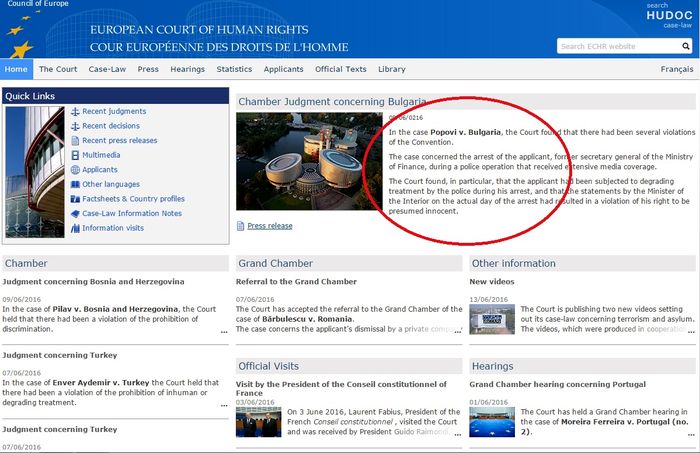Click the icon beside Factsheets & Country profiles
The width and height of the screenshot is (700, 453).
pyautogui.click(x=75, y=199)
